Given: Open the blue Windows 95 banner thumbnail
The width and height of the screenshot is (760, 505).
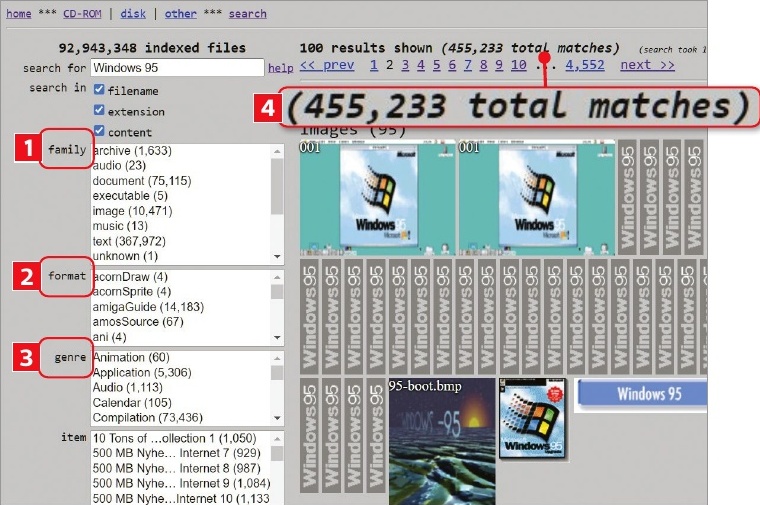Looking at the screenshot, I should pyautogui.click(x=641, y=395).
